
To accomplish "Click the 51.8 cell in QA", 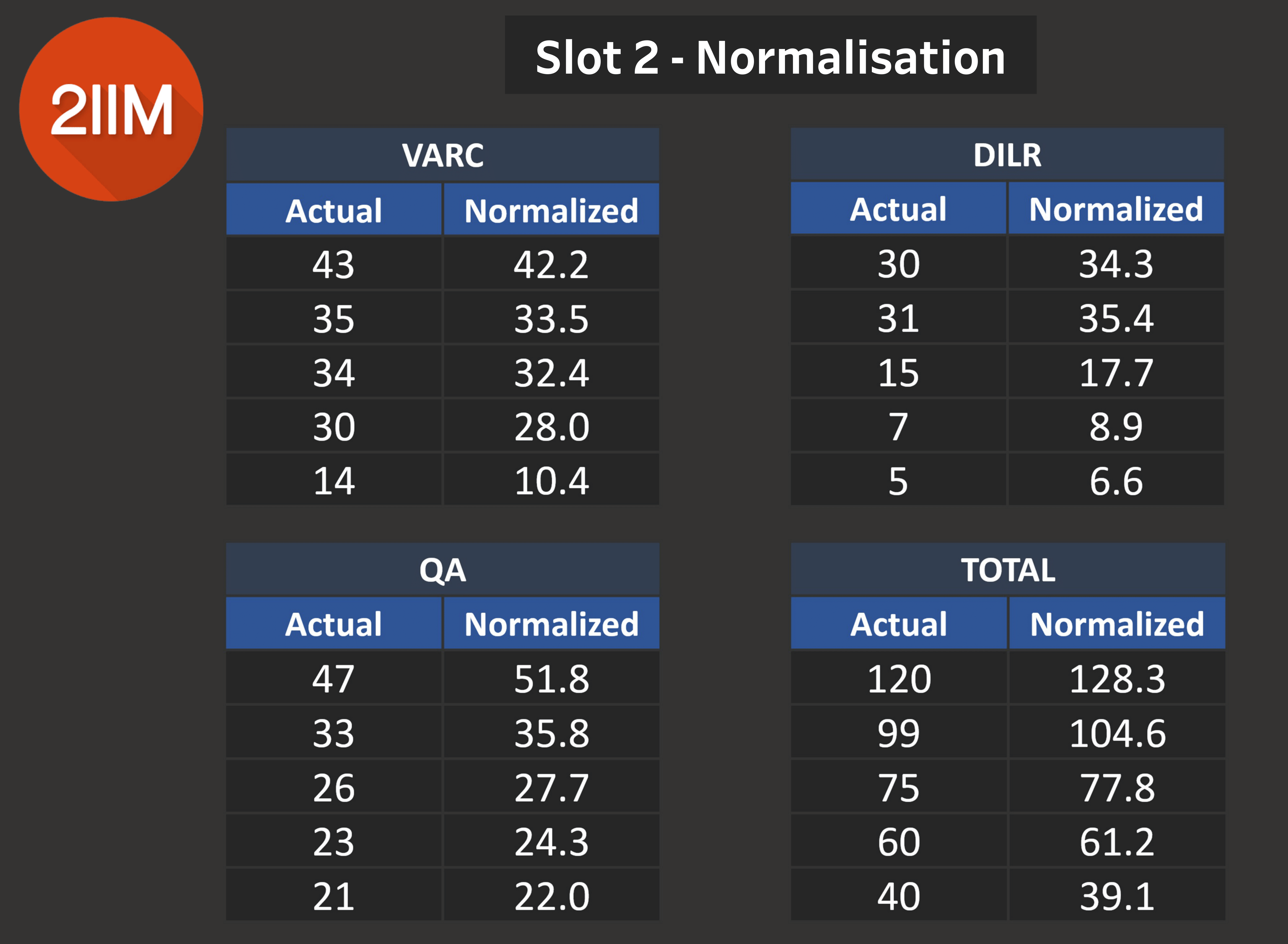I will pos(551,678).
